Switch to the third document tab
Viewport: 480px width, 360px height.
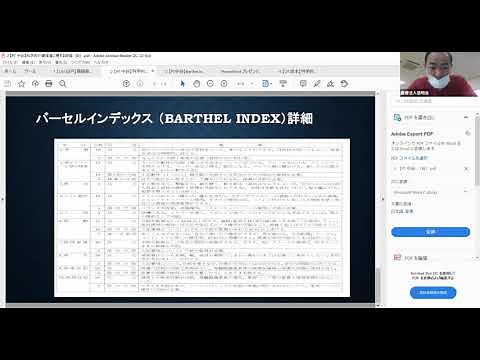pos(185,71)
